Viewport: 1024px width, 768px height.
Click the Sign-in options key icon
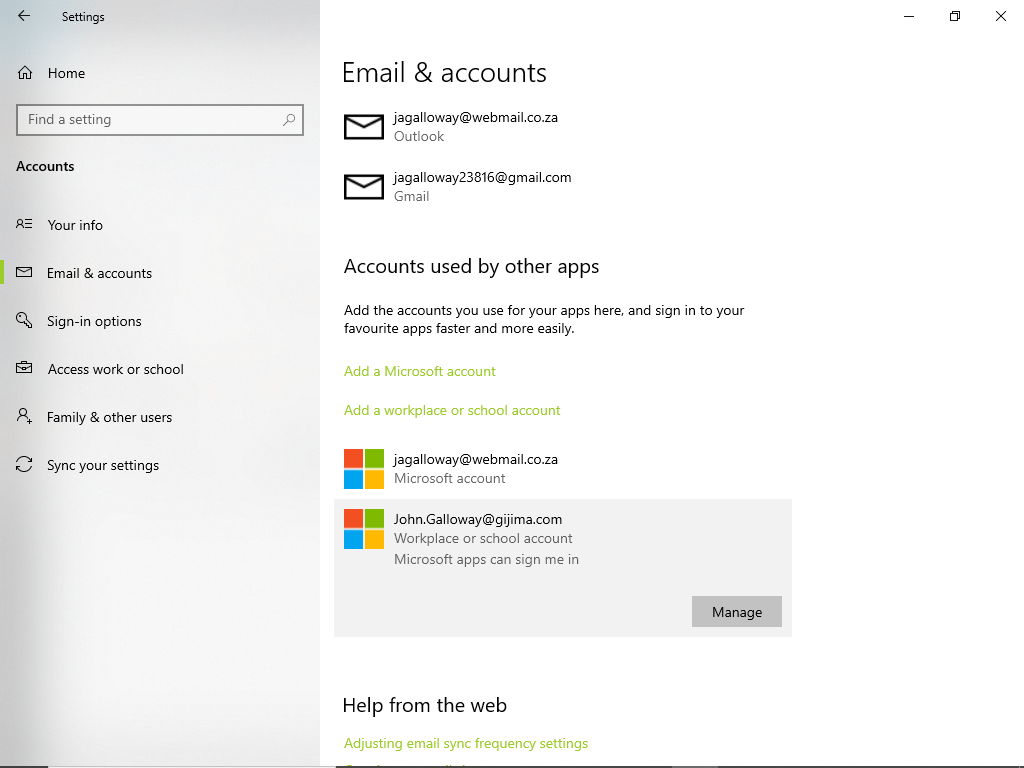(x=23, y=320)
